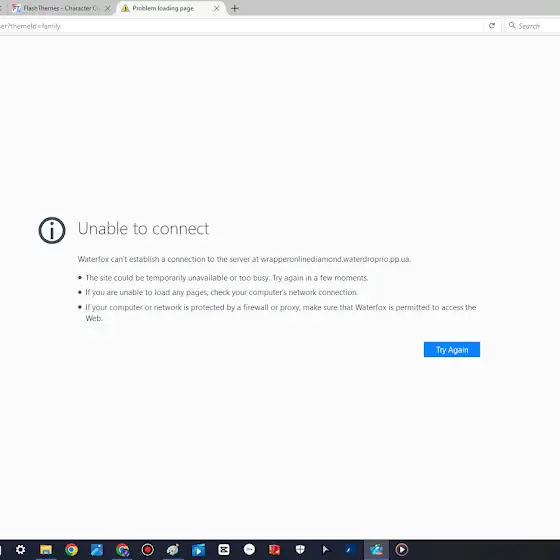Close the FlashThemes tab

(108, 8)
